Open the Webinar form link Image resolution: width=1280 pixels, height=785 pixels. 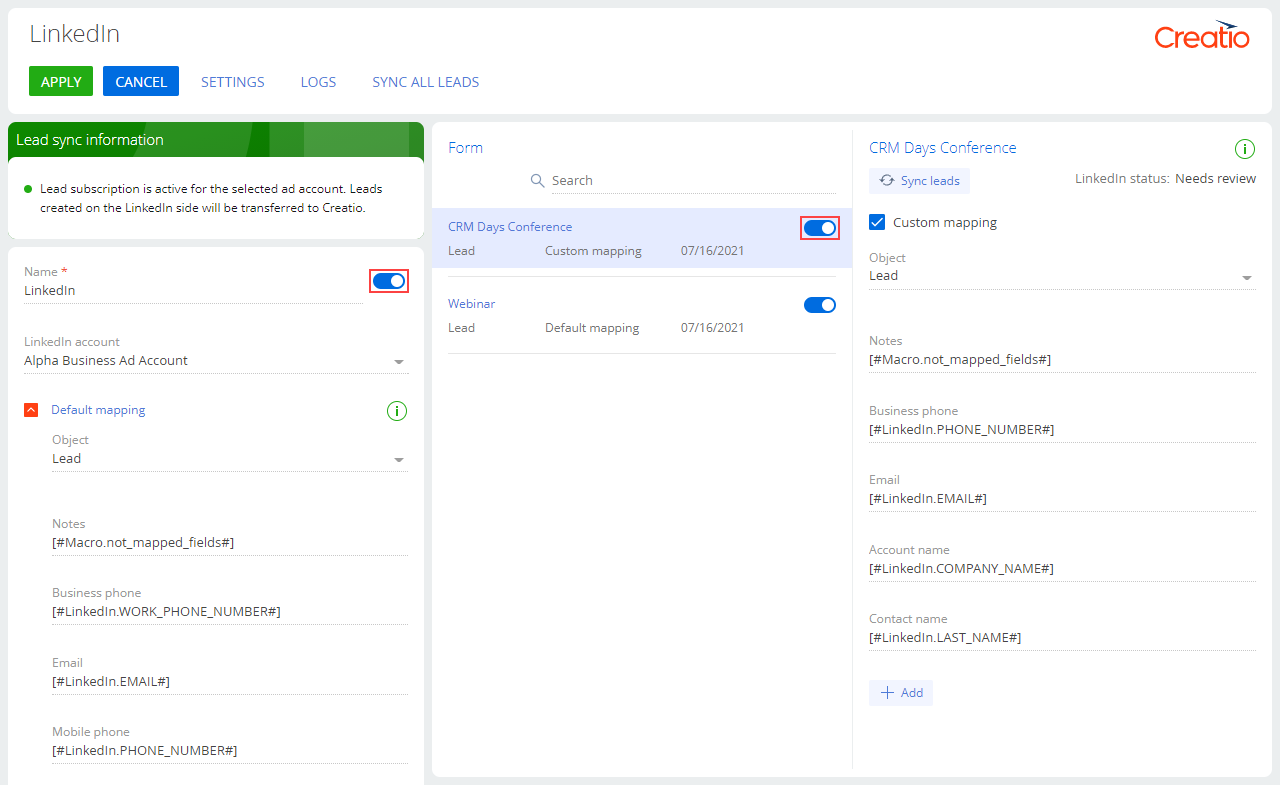coord(471,303)
